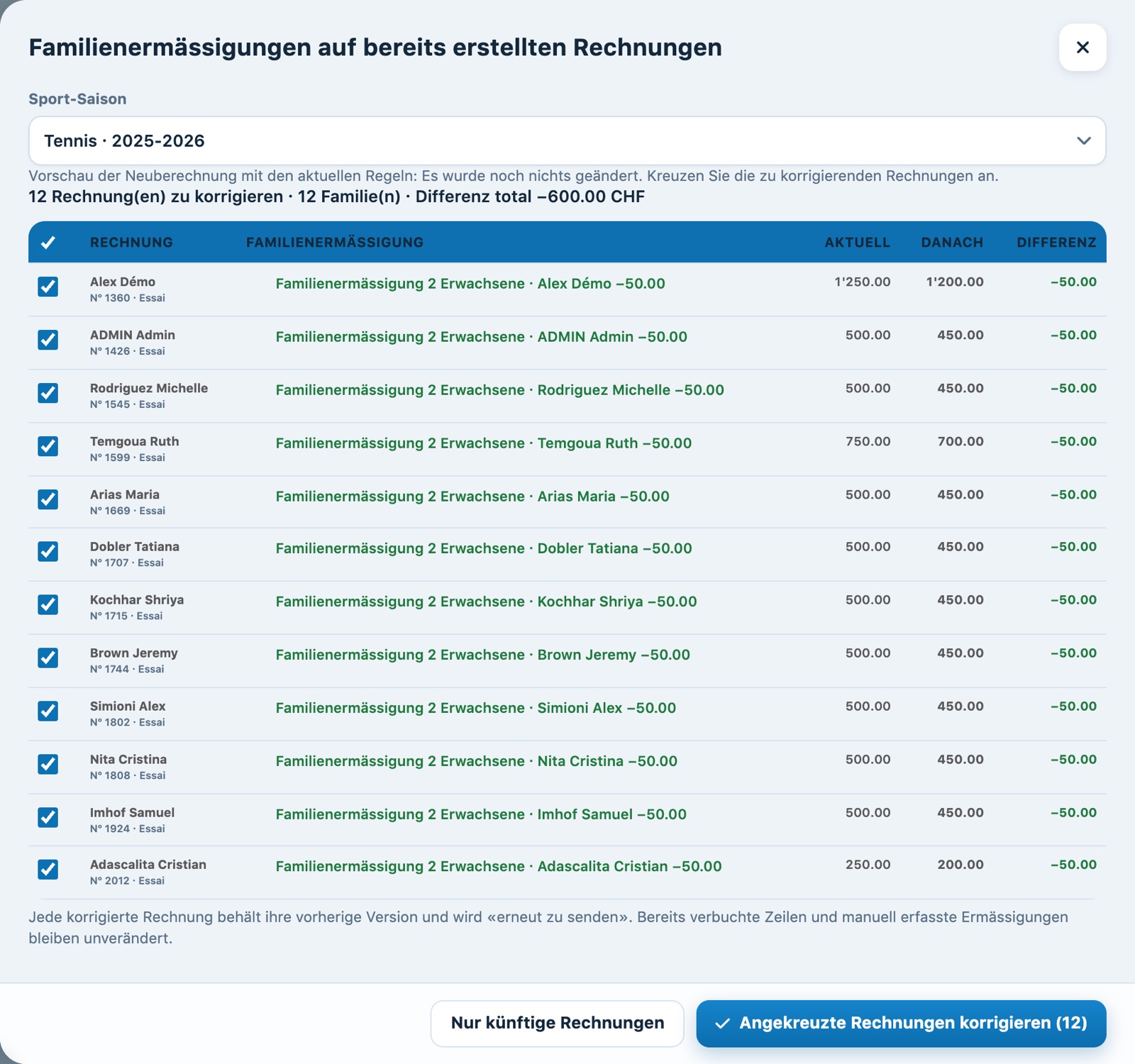Toggle the Dobler Tatiana invoice checkbox
The image size is (1135, 1064).
click(48, 551)
